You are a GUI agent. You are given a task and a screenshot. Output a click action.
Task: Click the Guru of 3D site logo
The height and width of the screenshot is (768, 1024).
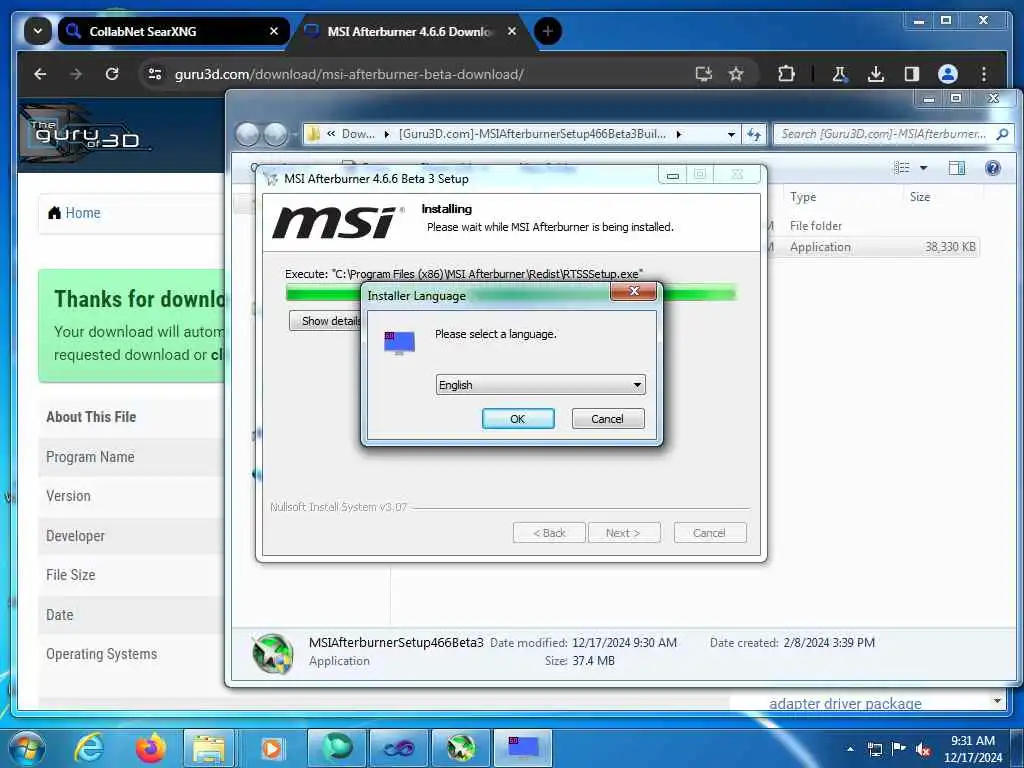(86, 134)
